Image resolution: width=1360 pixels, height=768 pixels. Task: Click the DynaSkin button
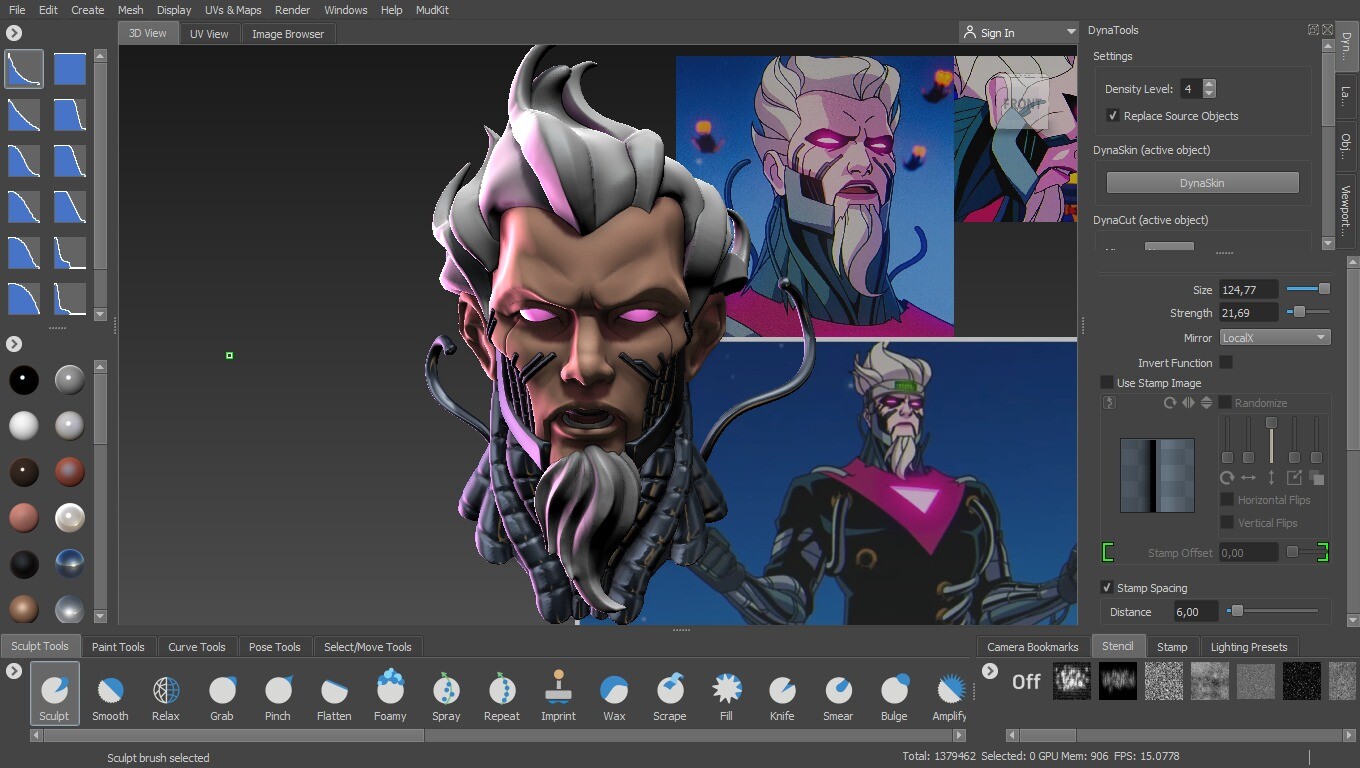pyautogui.click(x=1202, y=183)
